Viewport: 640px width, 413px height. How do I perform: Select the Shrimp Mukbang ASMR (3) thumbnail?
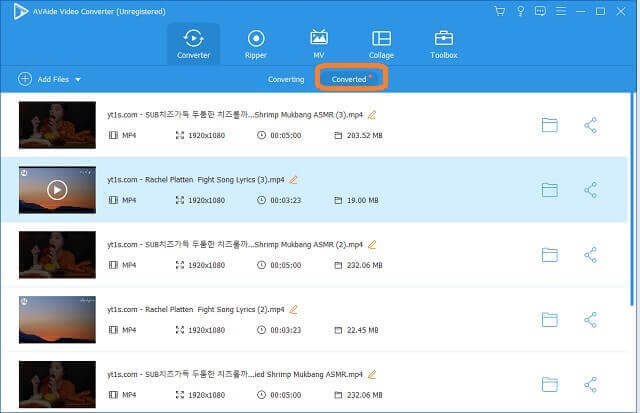[57, 125]
